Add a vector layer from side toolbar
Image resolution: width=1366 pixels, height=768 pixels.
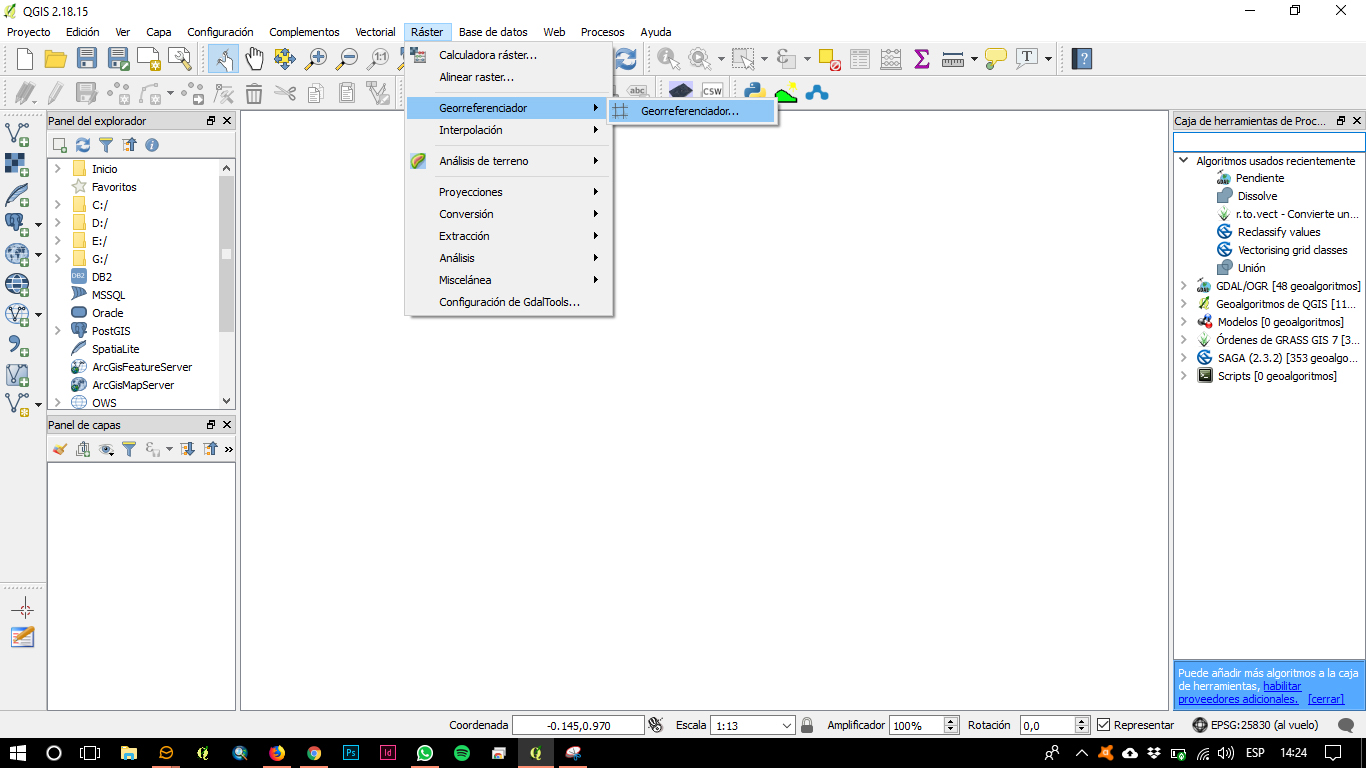click(x=18, y=132)
